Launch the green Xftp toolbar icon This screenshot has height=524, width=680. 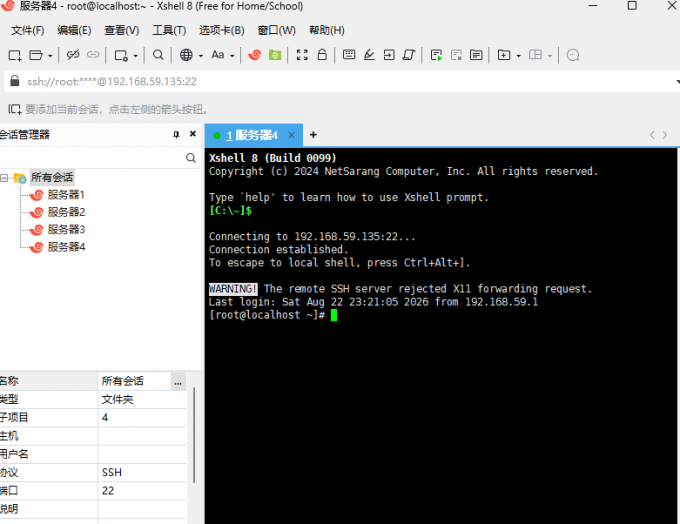click(275, 55)
